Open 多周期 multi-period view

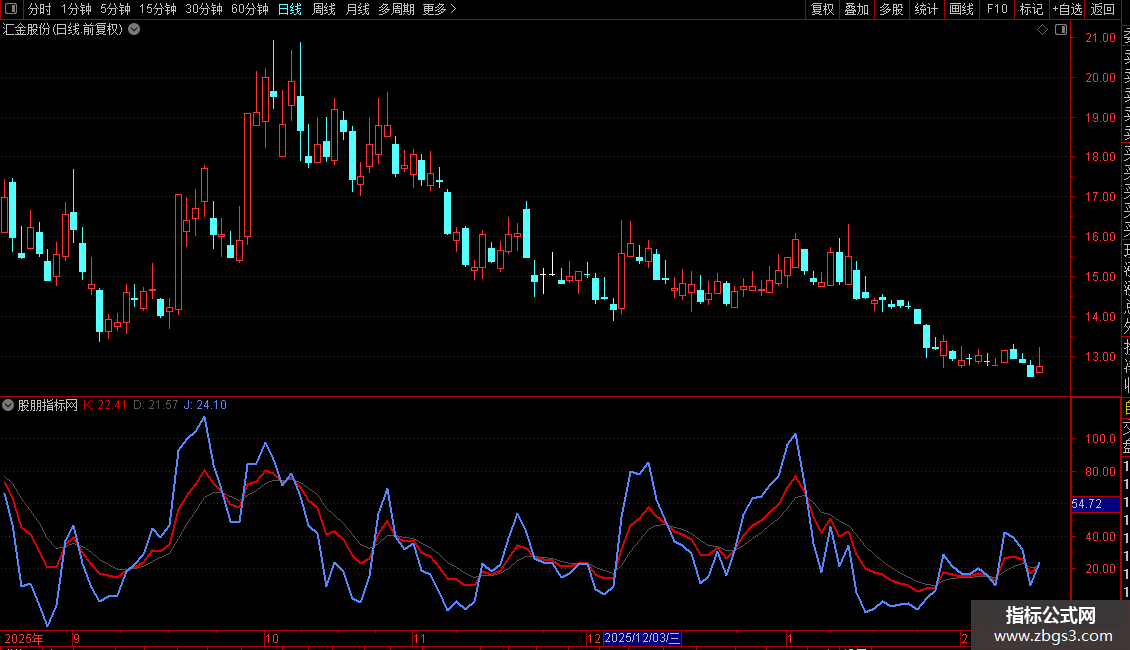pyautogui.click(x=396, y=9)
